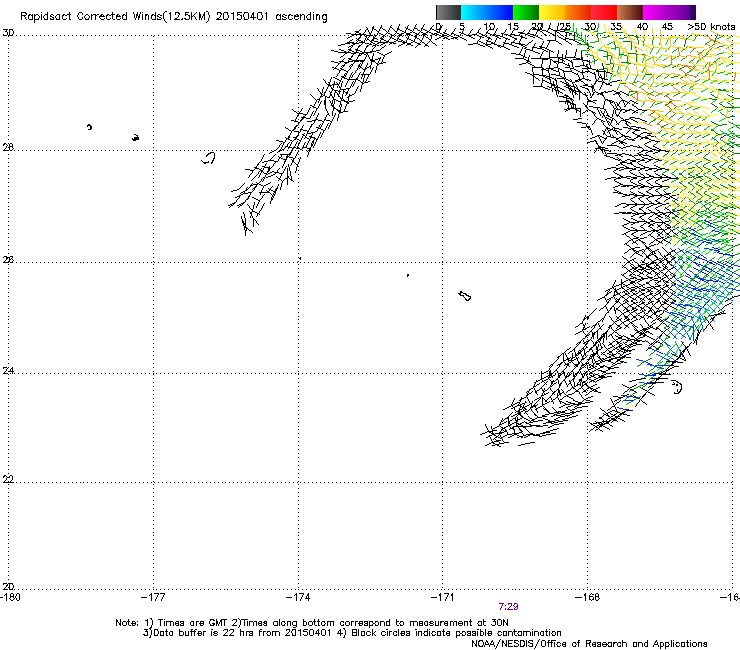The image size is (740, 650).
Task: Click the "-174" longitude axis label
Action: pyautogui.click(x=298, y=597)
